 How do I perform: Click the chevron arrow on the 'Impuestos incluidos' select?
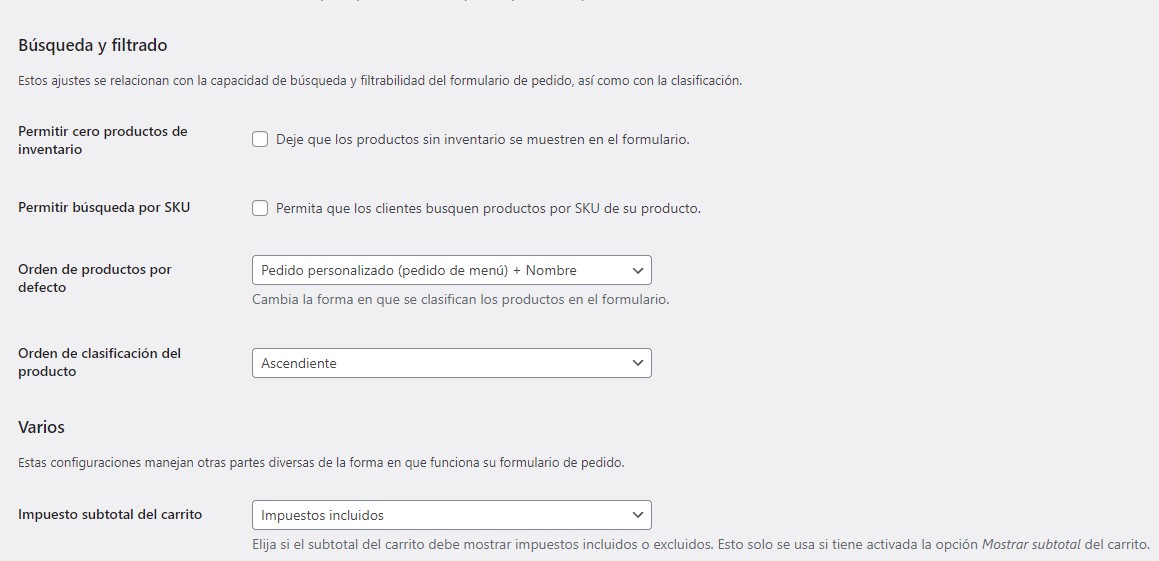pyautogui.click(x=638, y=515)
